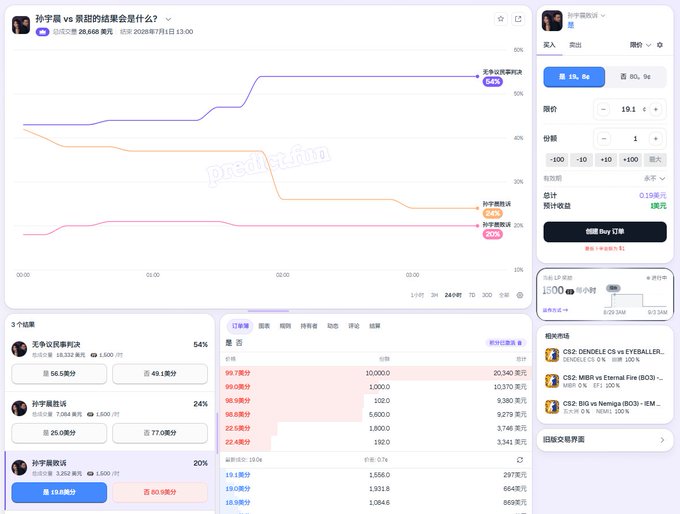
Task: Click the 创建 Buy 订单 button
Action: [605, 232]
